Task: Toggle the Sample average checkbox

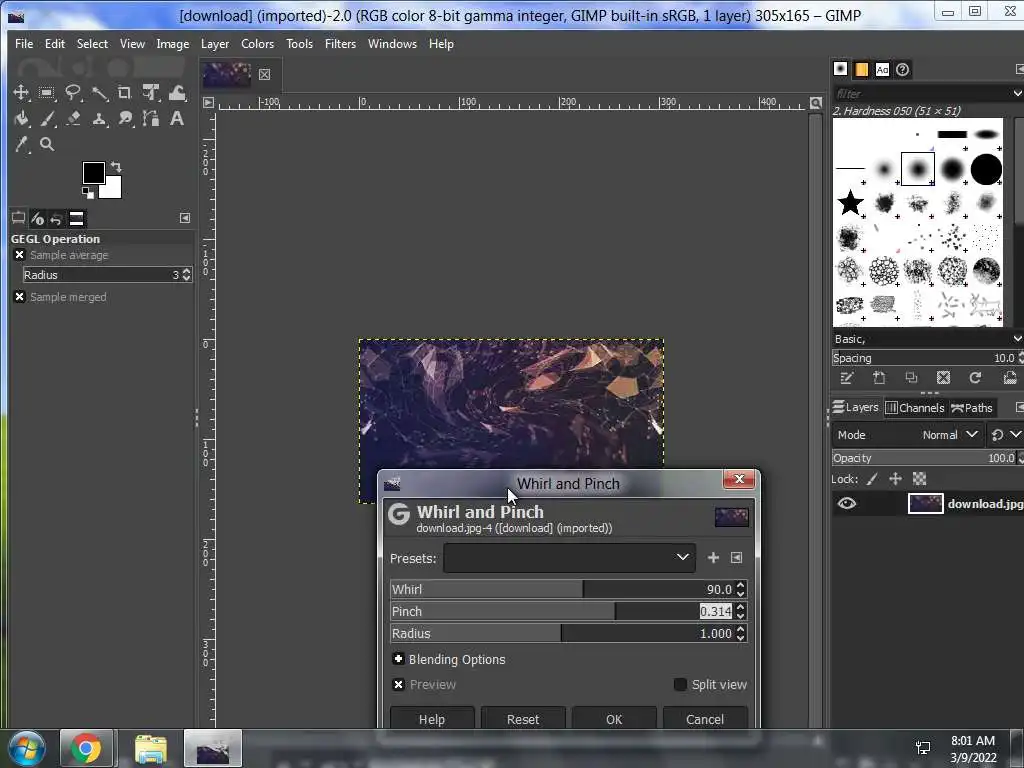Action: click(20, 255)
